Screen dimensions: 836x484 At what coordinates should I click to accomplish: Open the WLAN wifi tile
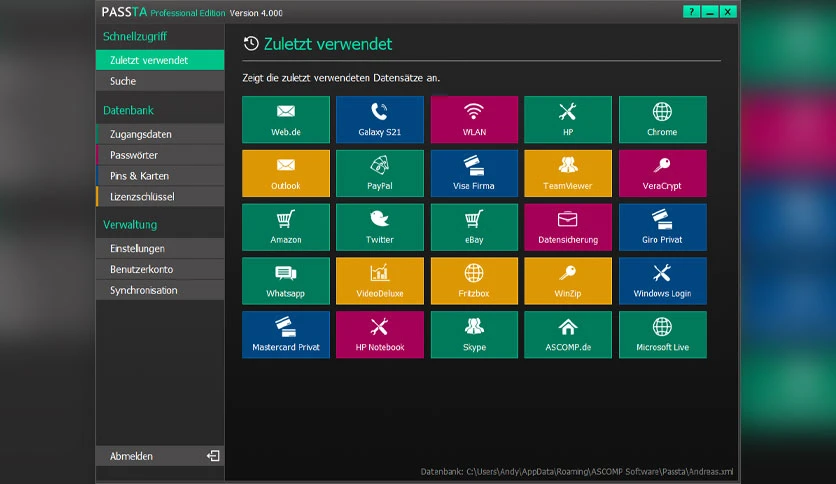474,119
